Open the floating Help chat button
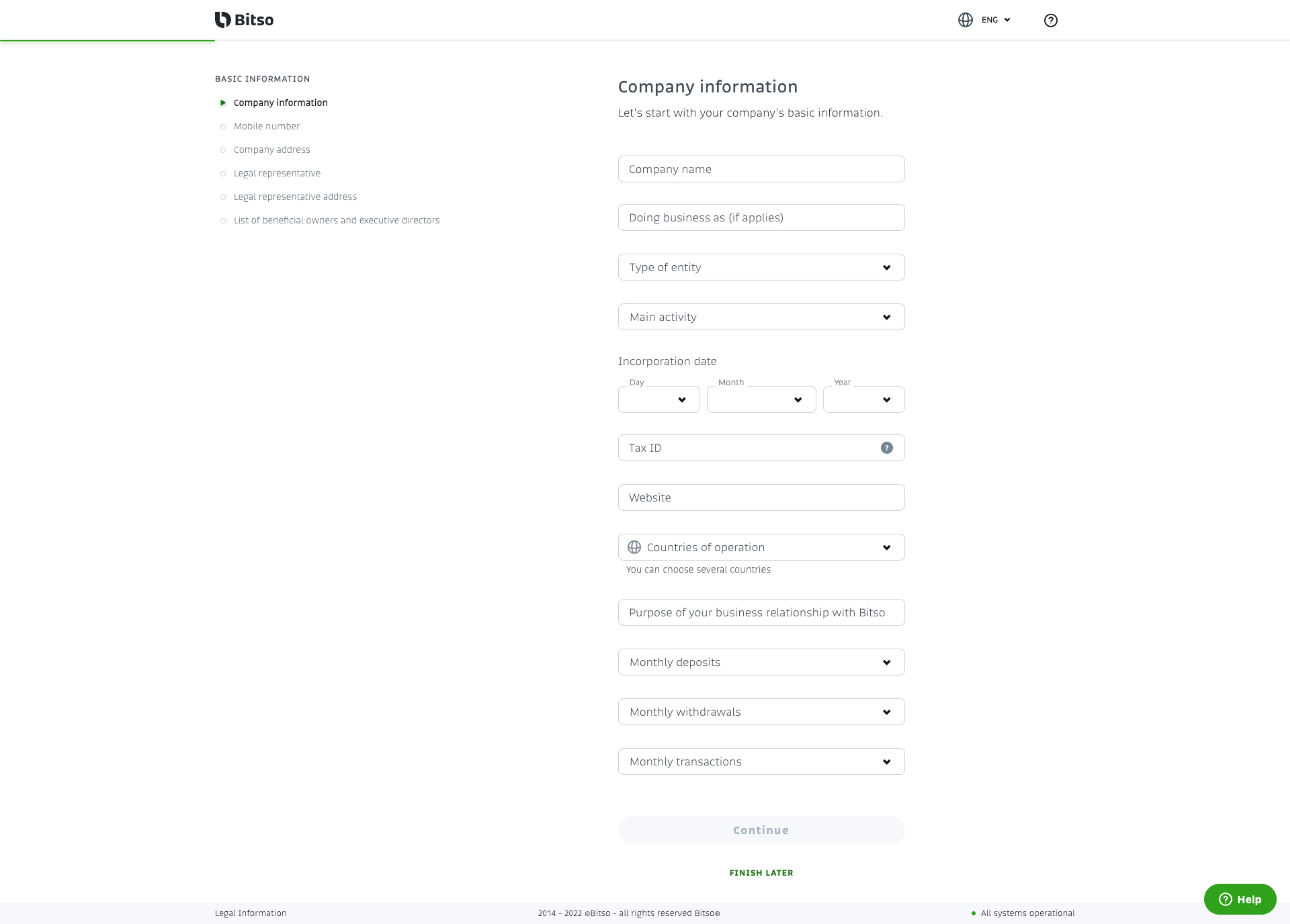The width and height of the screenshot is (1290, 924). pyautogui.click(x=1239, y=899)
